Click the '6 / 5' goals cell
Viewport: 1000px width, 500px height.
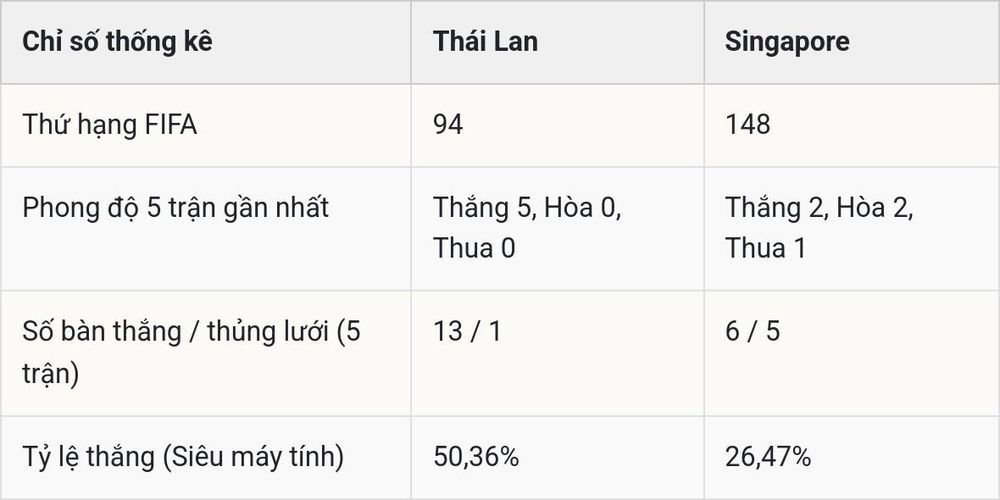coord(752,332)
